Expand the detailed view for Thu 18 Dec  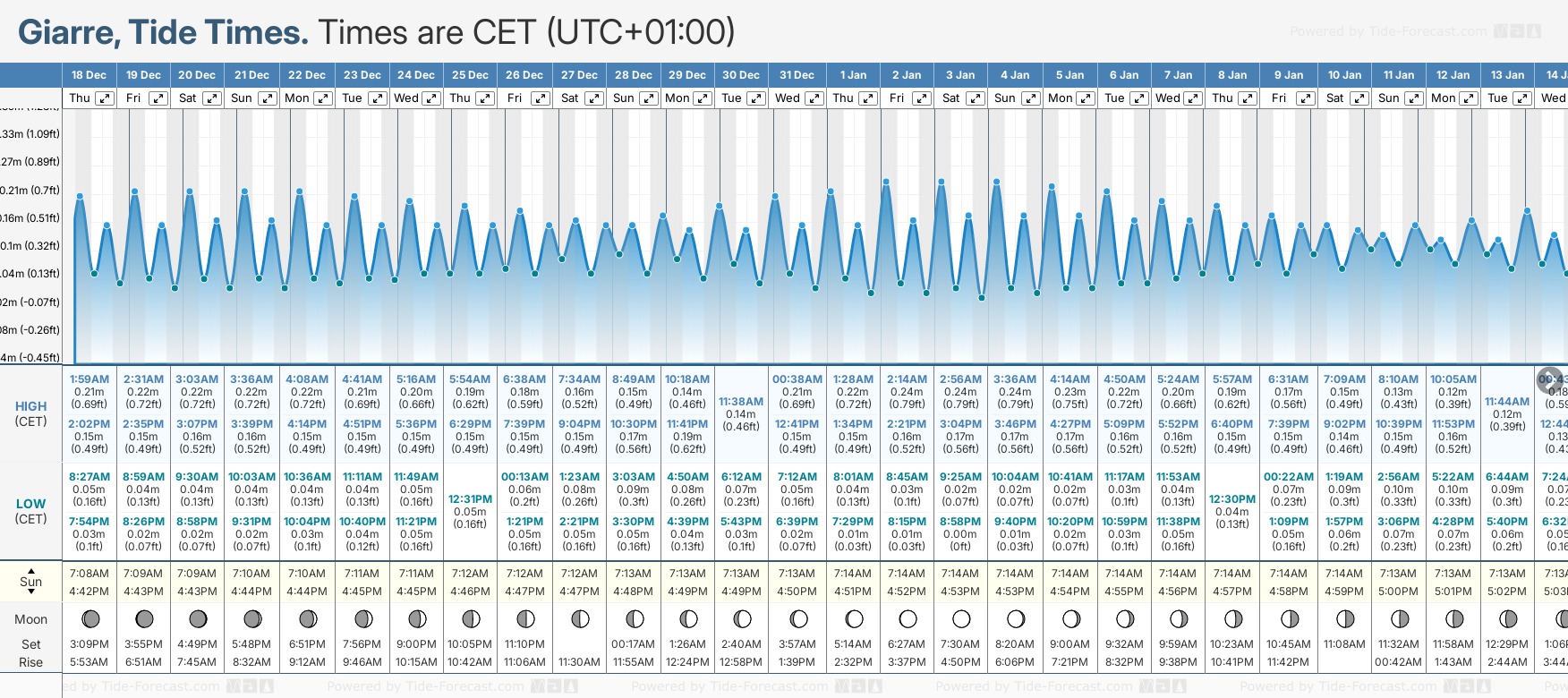coord(105,98)
